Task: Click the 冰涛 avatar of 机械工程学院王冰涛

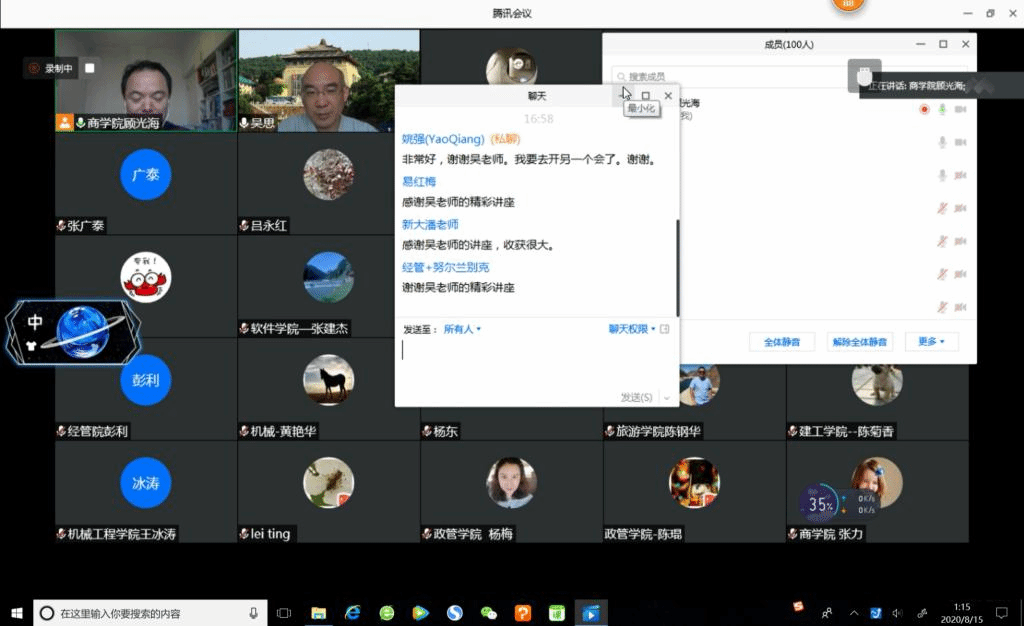Action: click(146, 482)
